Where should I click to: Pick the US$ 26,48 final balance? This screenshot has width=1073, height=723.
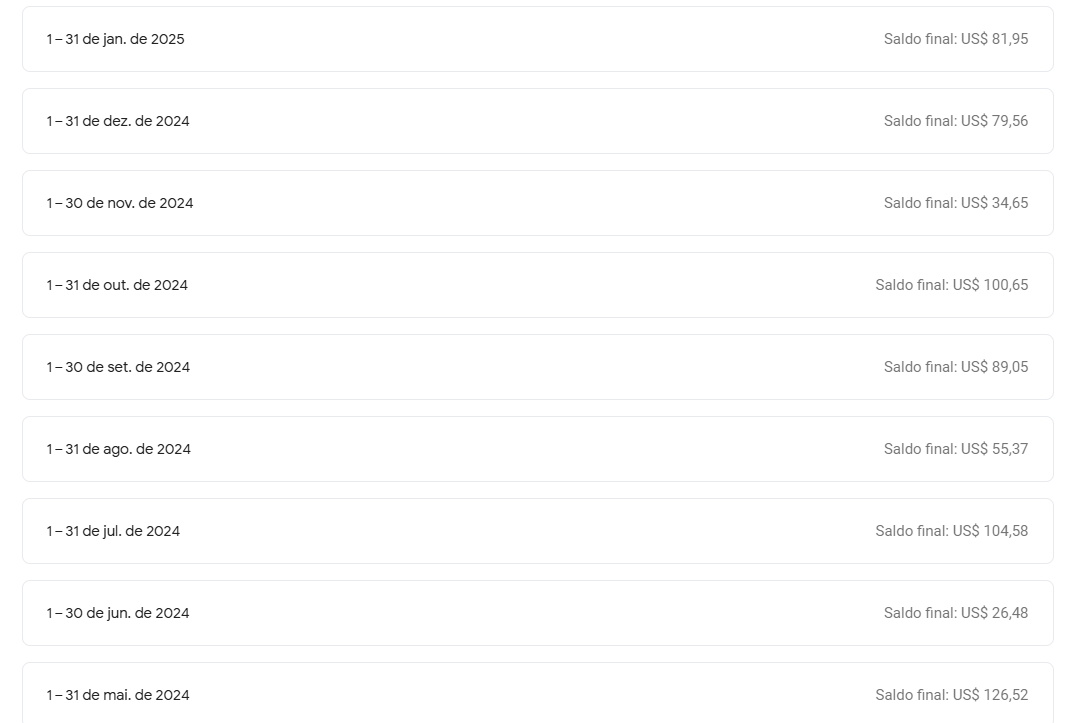pos(955,613)
